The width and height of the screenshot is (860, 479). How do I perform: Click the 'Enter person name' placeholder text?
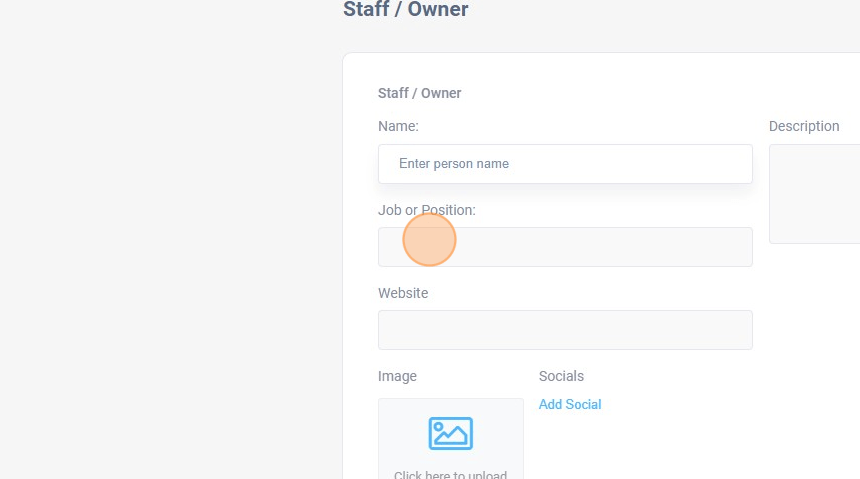click(454, 164)
